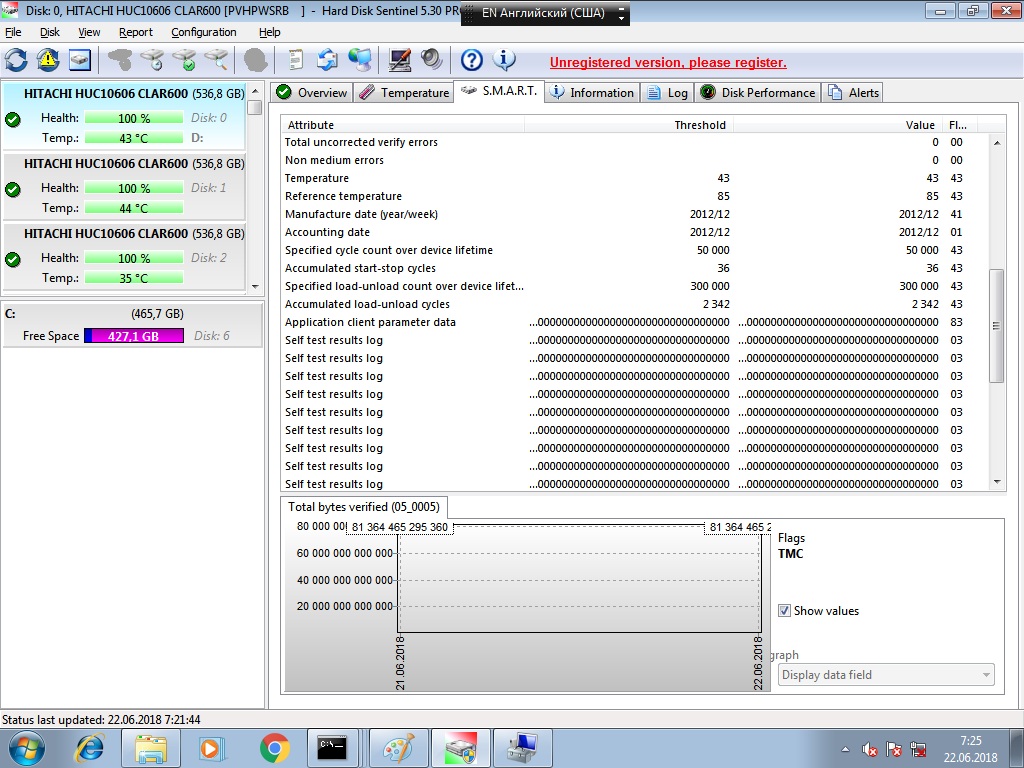This screenshot has width=1024, height=768.
Task: Open Windows Explorer from the taskbar
Action: (x=152, y=748)
